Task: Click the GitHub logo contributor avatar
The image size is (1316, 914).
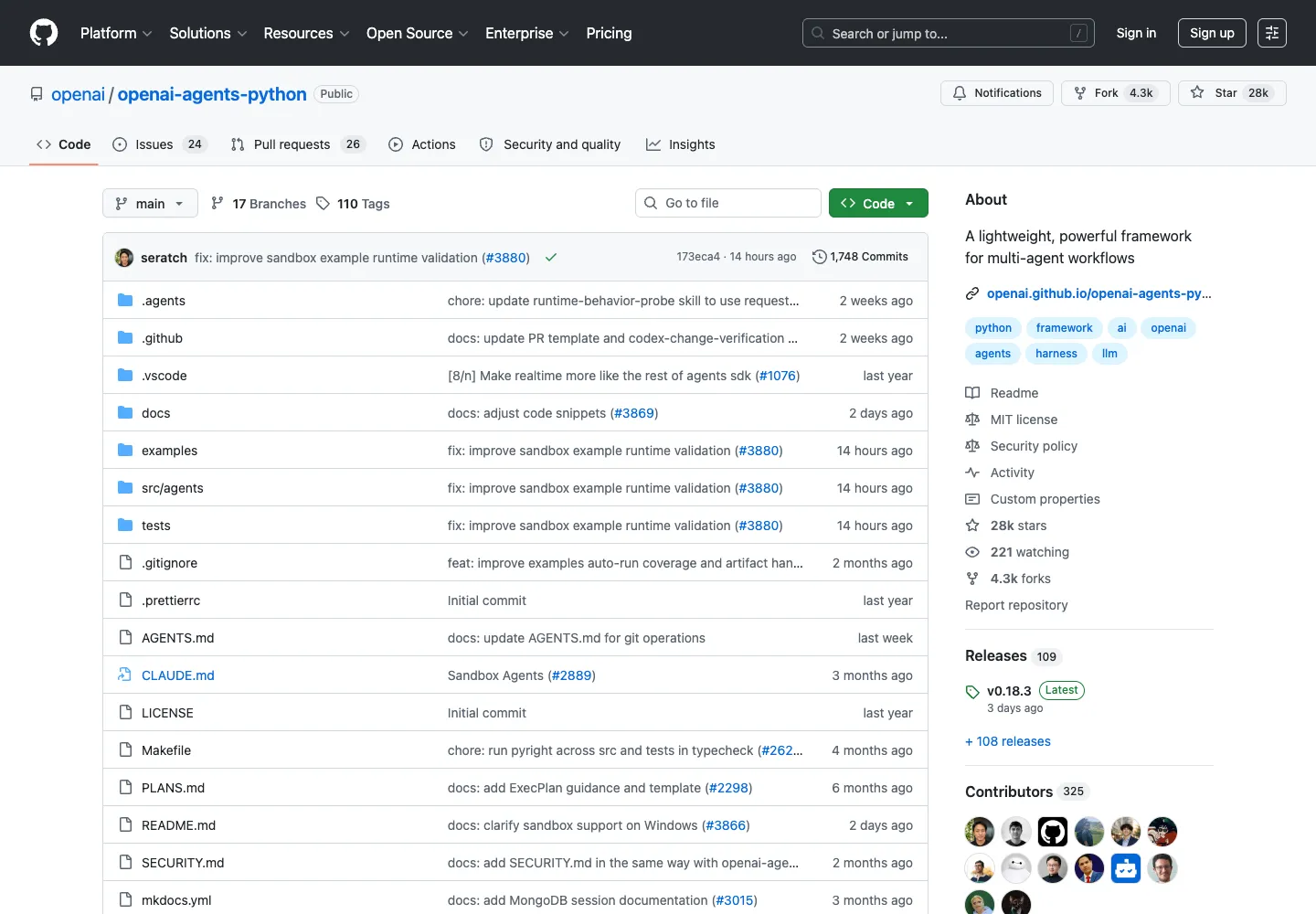Action: pos(1053,832)
